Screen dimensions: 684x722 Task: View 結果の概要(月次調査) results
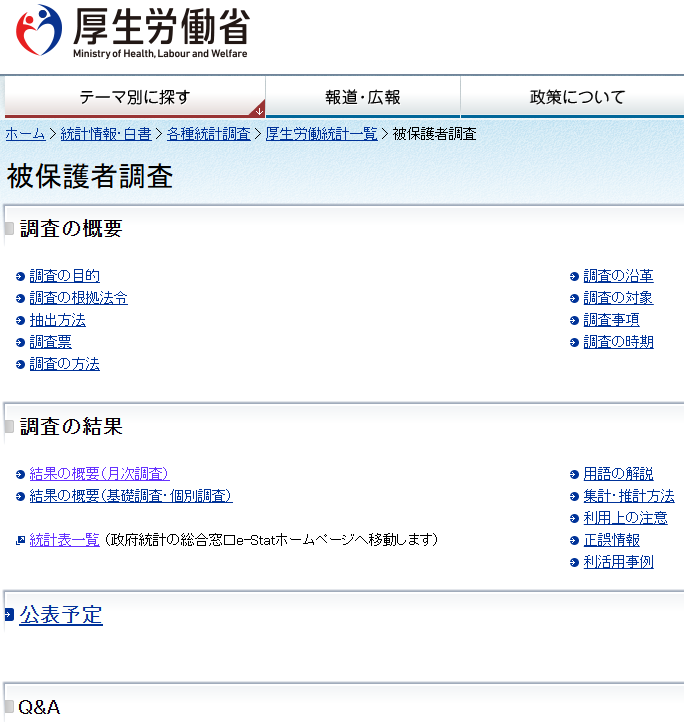pos(99,474)
